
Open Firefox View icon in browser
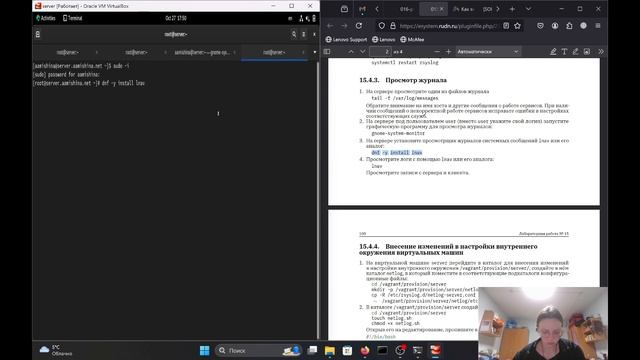344,9
